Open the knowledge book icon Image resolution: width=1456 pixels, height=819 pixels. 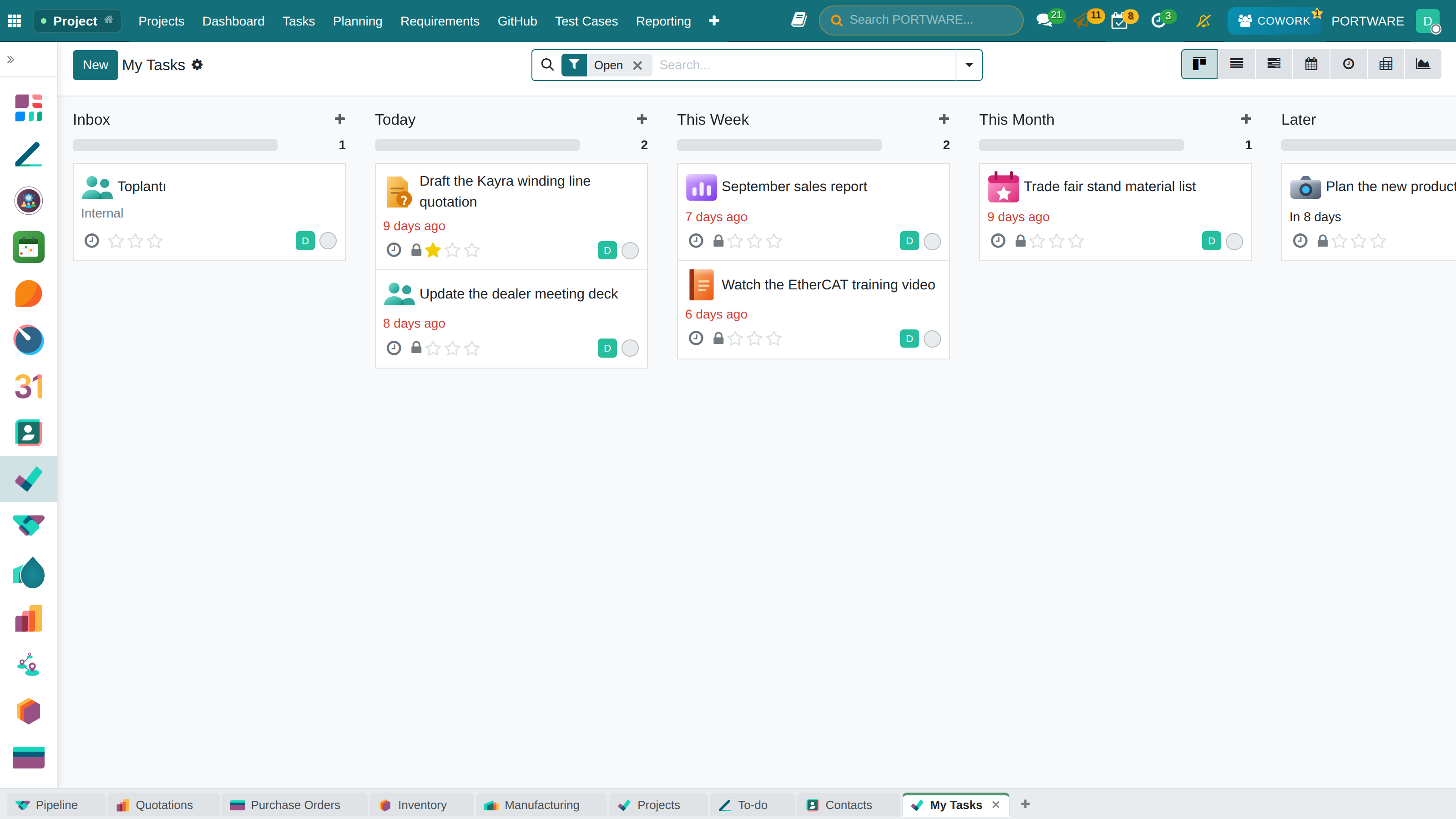pos(799,20)
